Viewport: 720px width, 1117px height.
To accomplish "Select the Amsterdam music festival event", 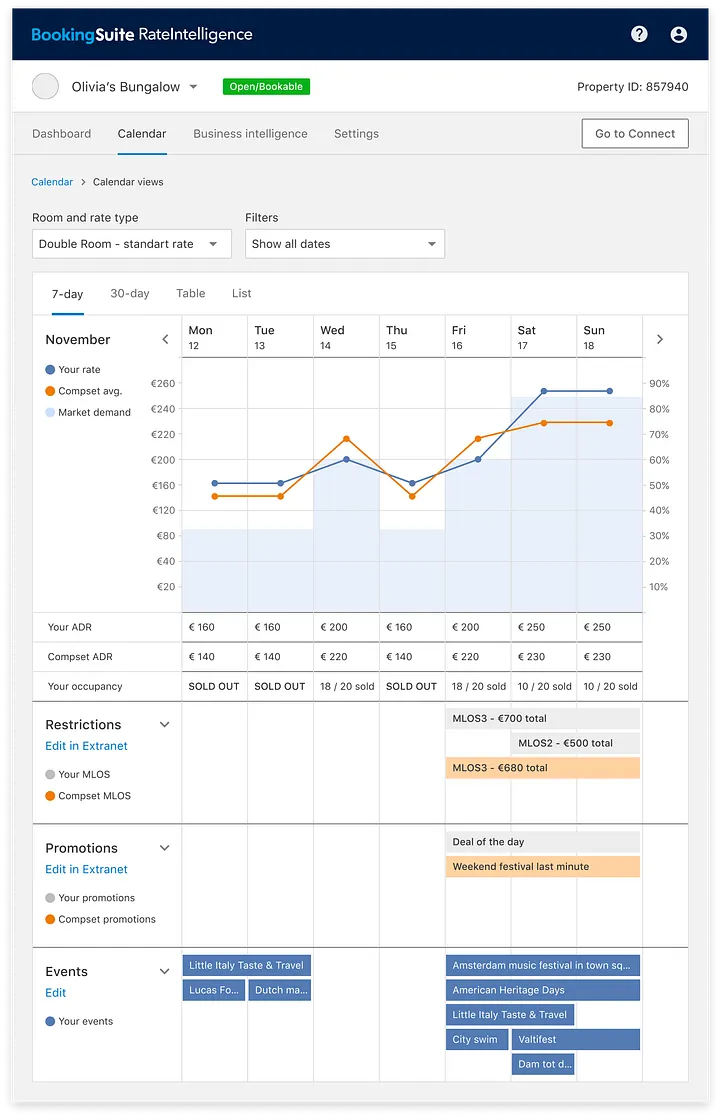I will click(542, 966).
